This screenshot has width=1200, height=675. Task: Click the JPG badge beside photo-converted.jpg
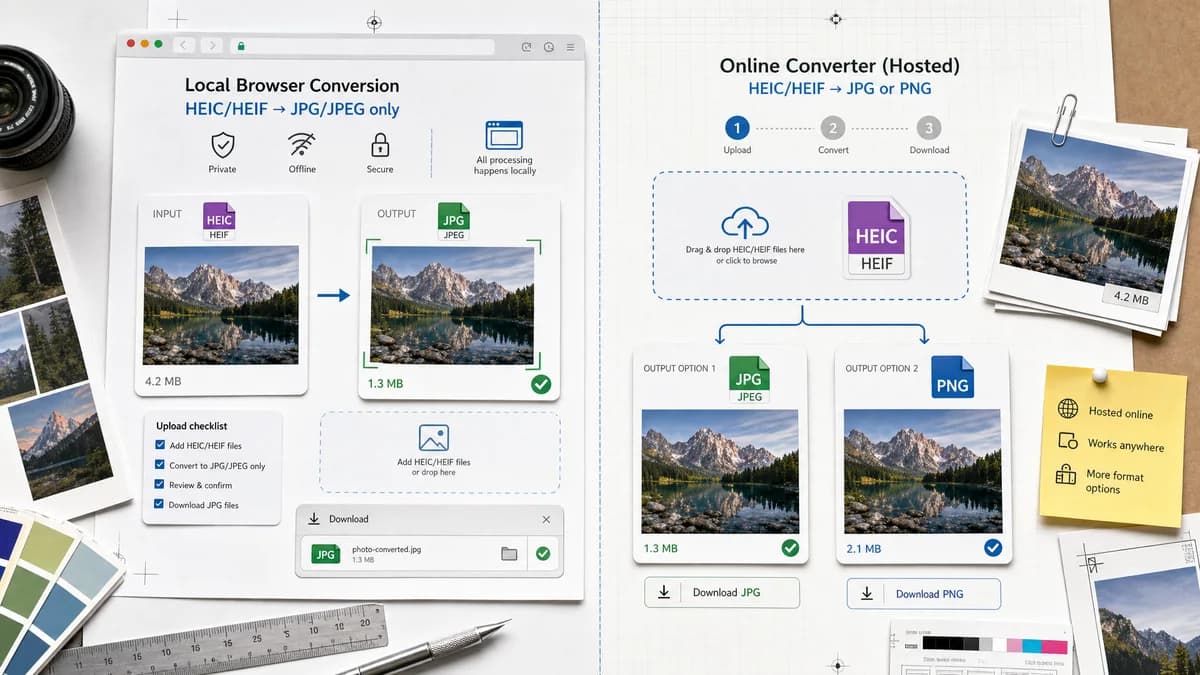326,554
